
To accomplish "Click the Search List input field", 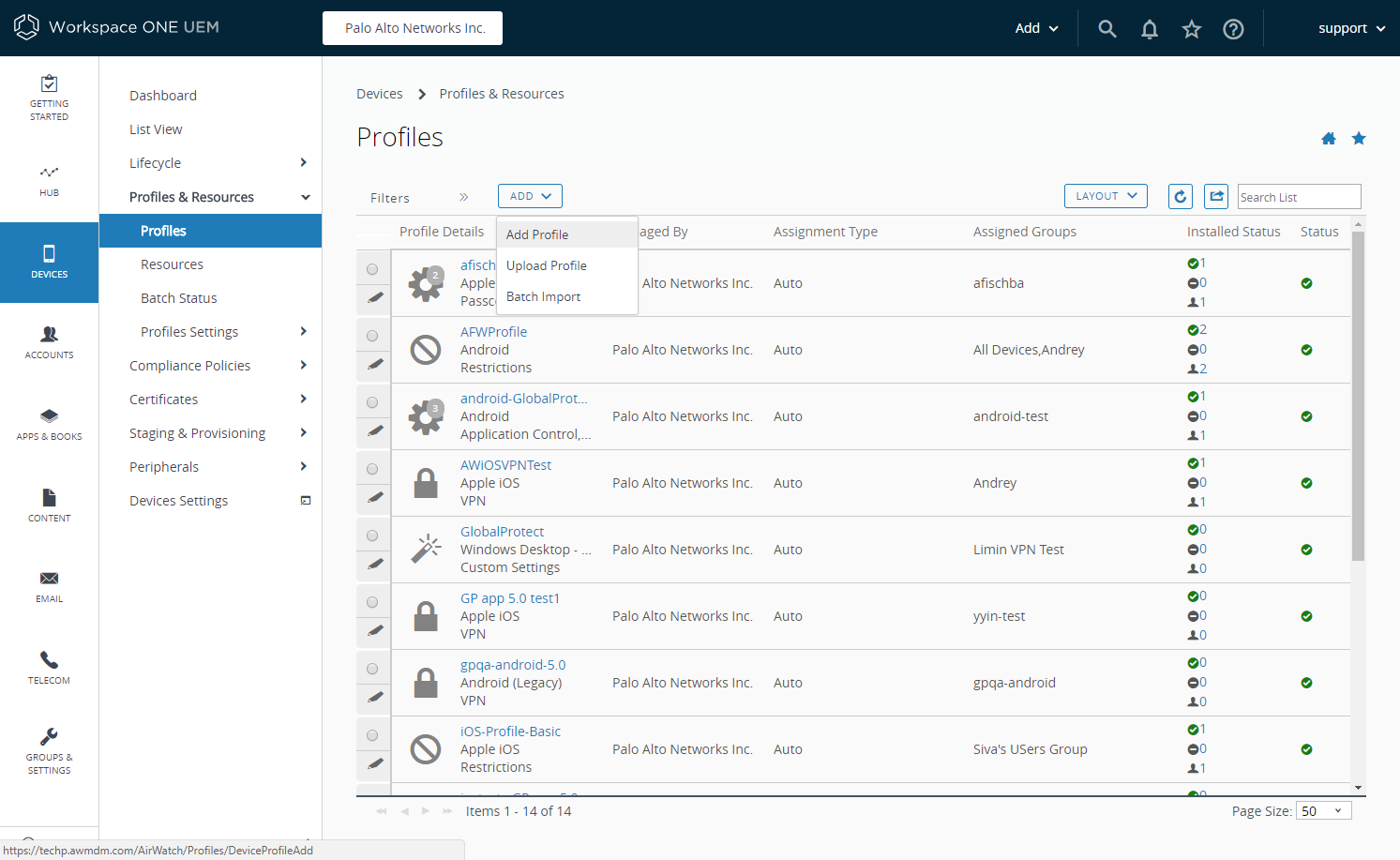I will pos(1298,197).
